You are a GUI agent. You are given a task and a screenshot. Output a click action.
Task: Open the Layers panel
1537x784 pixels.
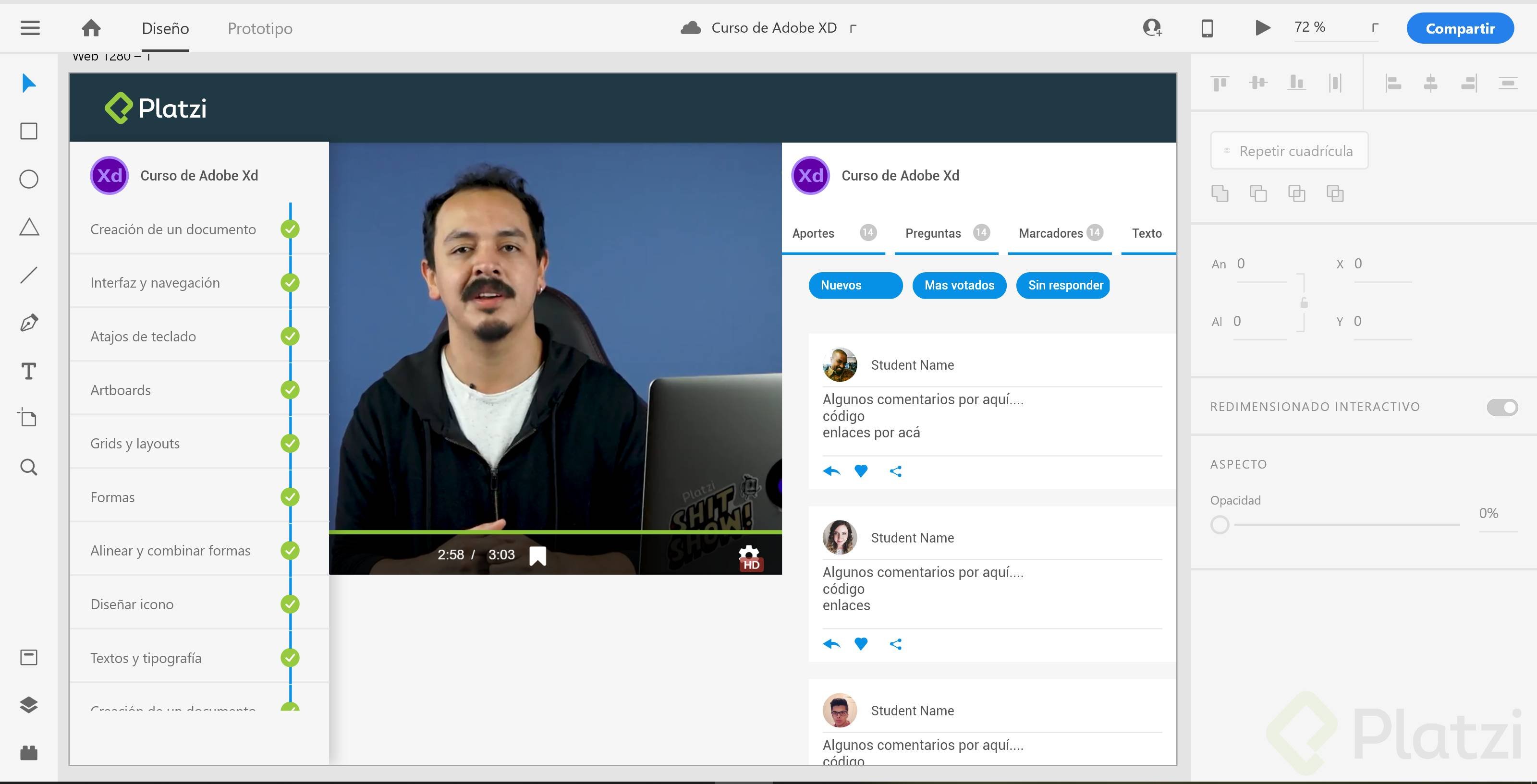point(29,705)
